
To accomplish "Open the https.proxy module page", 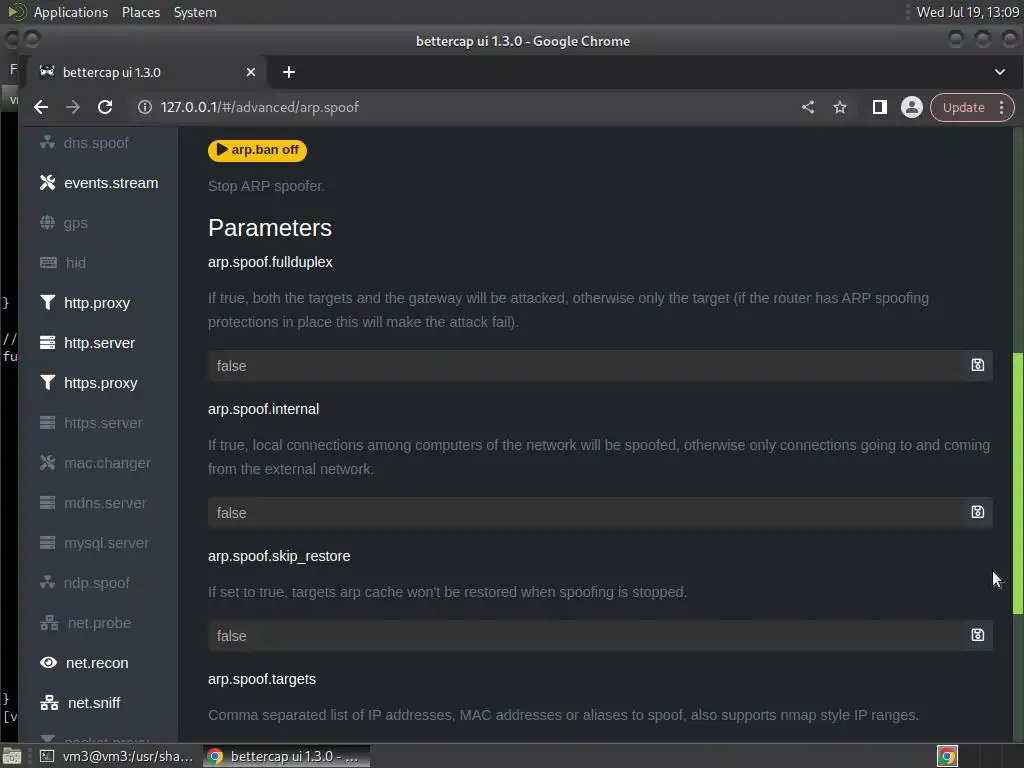I will [x=101, y=383].
